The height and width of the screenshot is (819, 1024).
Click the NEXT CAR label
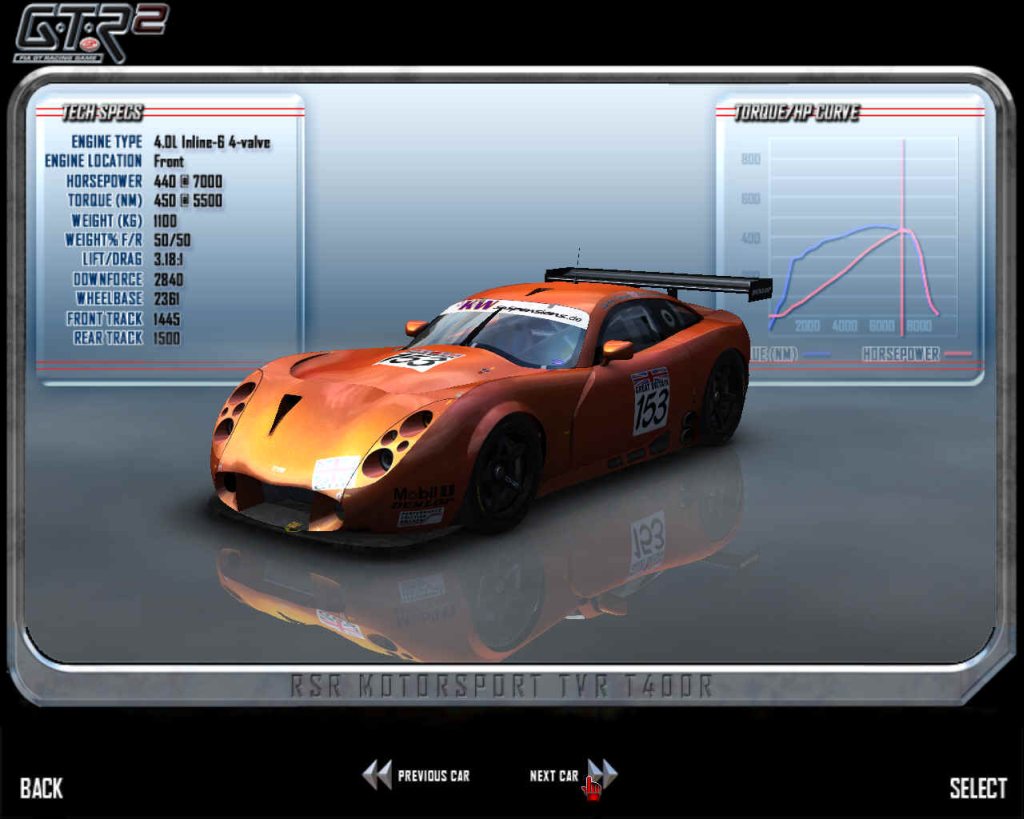(x=554, y=776)
